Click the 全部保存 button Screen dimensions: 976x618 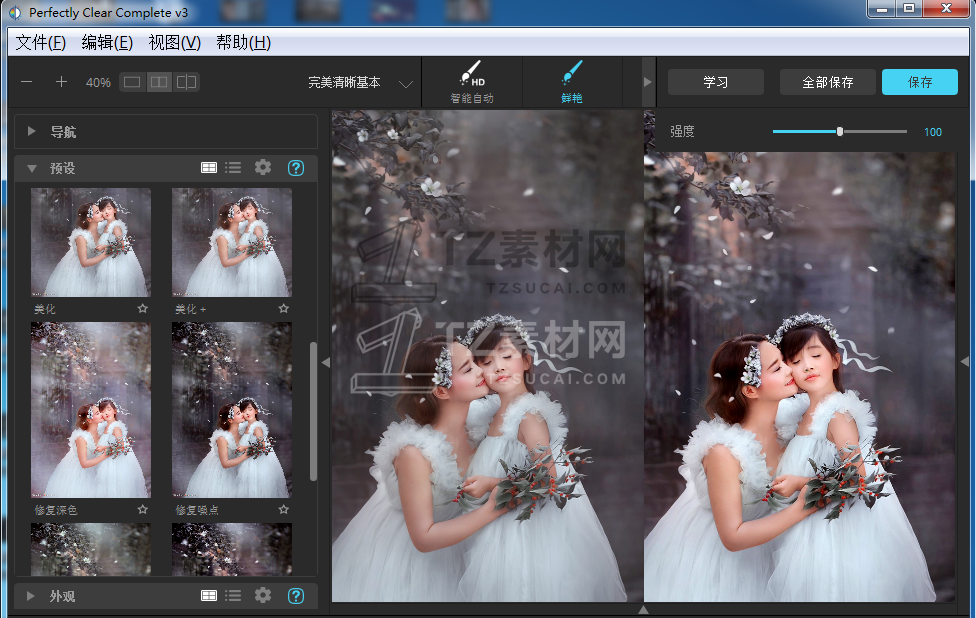click(827, 82)
